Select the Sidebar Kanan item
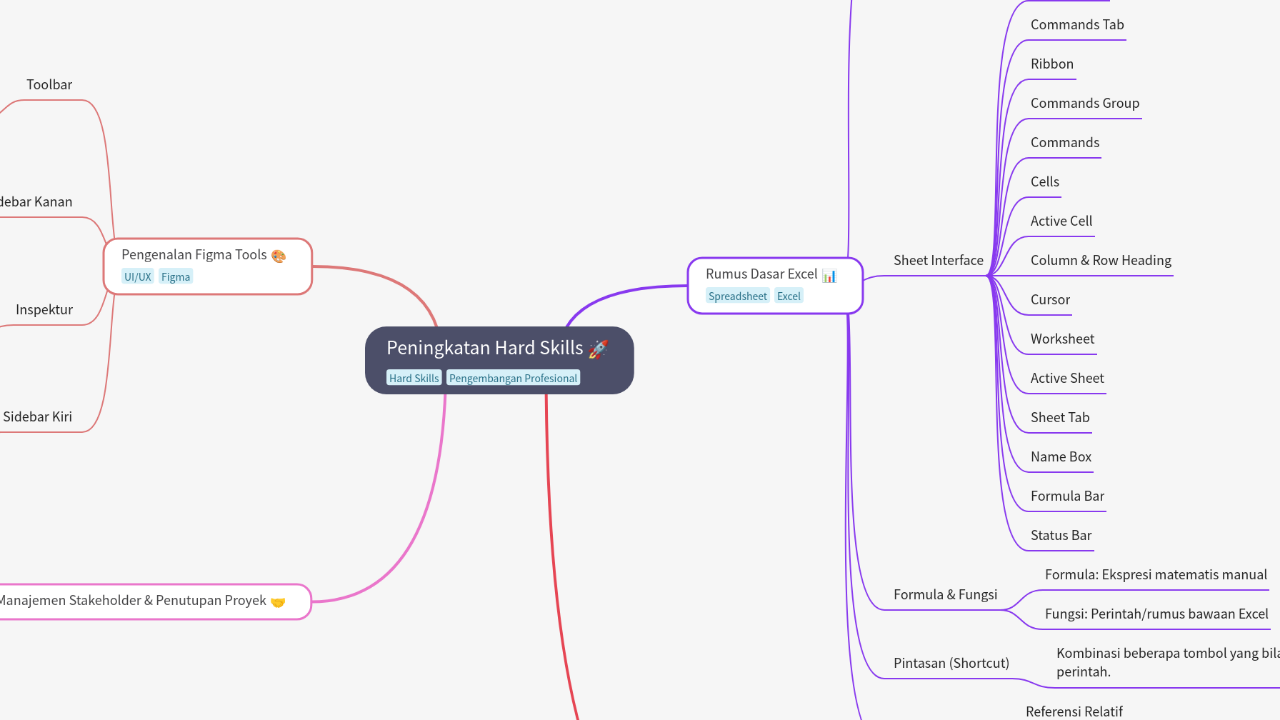 [36, 202]
